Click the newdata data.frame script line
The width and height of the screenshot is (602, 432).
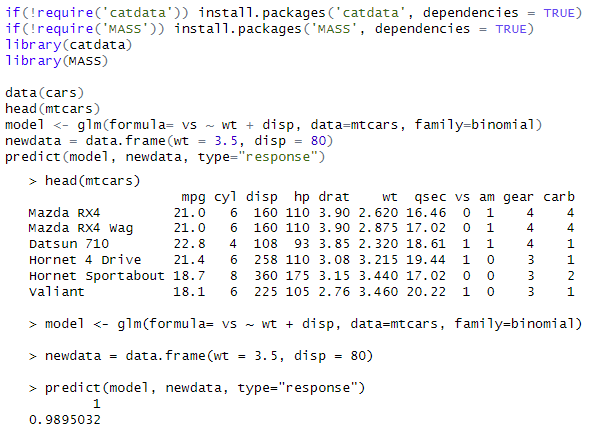pyautogui.click(x=169, y=141)
